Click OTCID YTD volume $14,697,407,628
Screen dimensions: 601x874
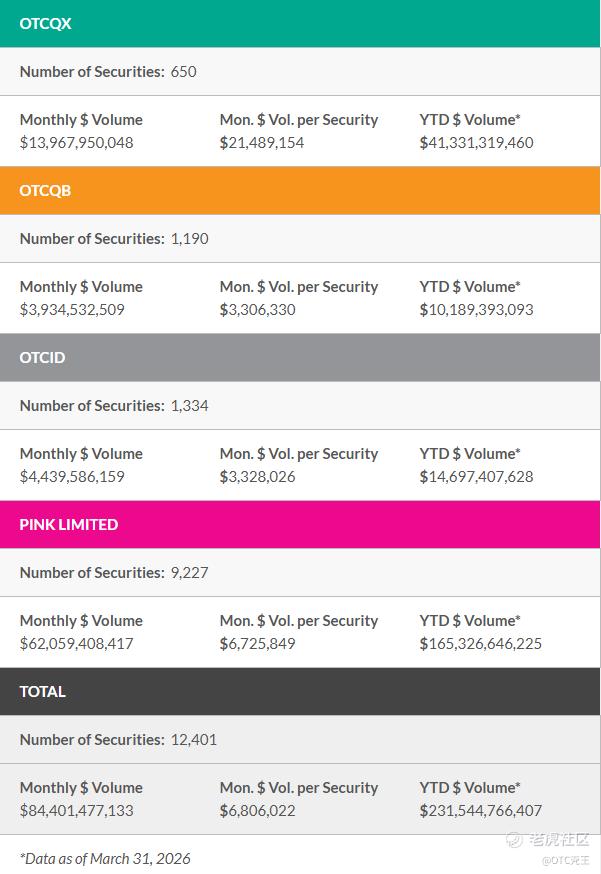pyautogui.click(x=476, y=476)
